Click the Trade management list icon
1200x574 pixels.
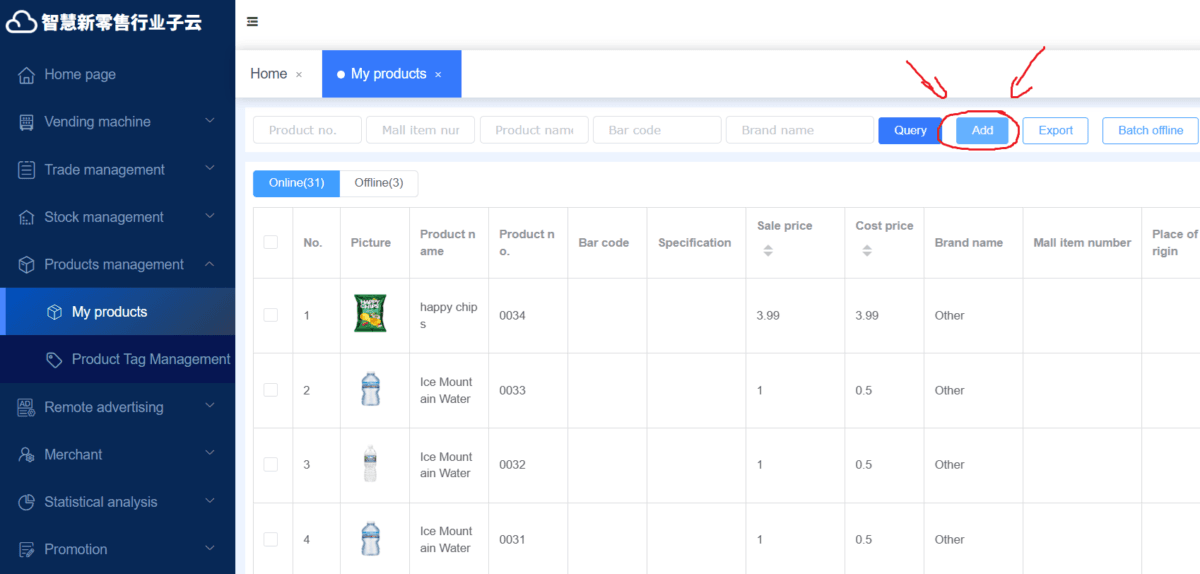[x=27, y=170]
